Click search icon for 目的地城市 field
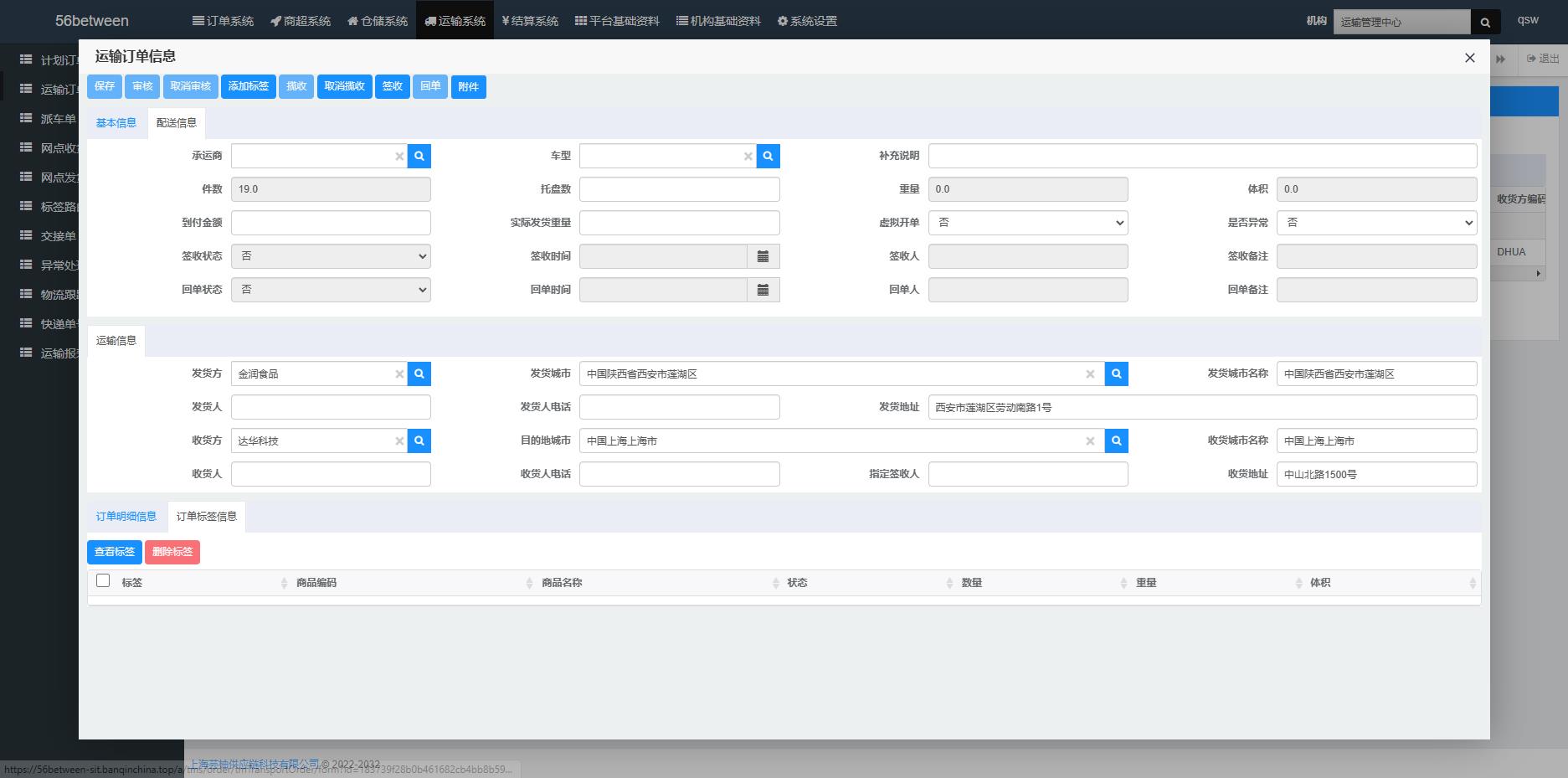1568x778 pixels. pos(1116,441)
